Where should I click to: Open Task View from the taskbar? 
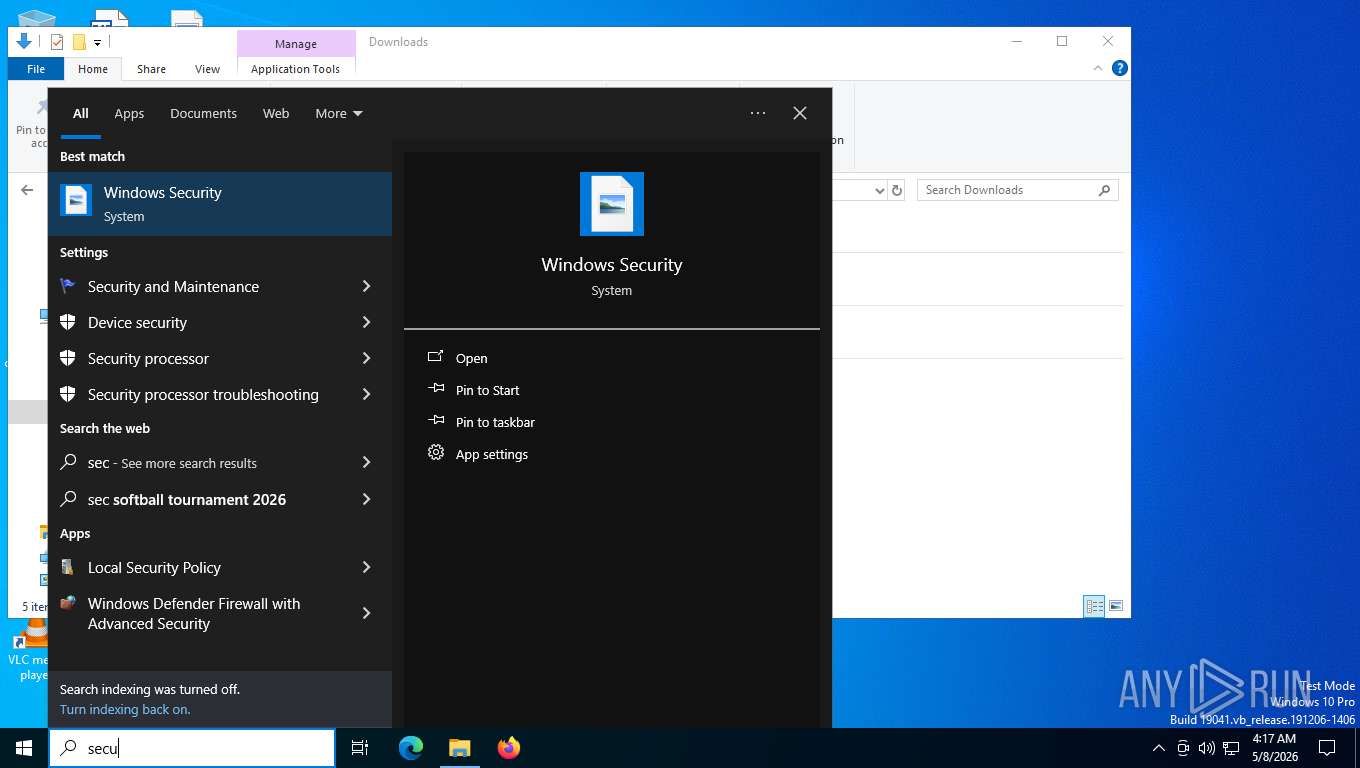tap(360, 748)
